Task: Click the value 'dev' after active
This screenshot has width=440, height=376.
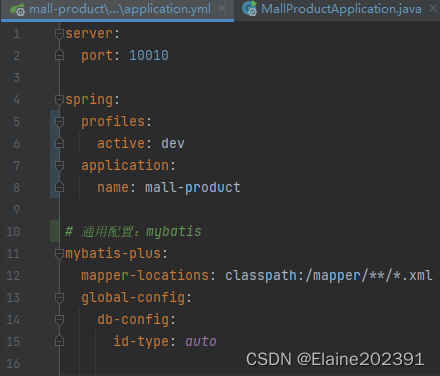Action: click(173, 143)
